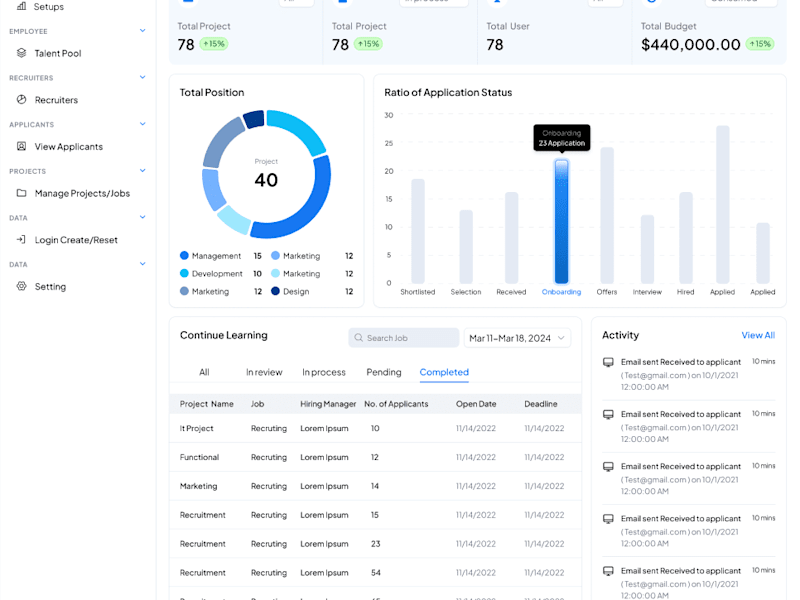Click the Recruiters pie-chart icon

click(21, 99)
